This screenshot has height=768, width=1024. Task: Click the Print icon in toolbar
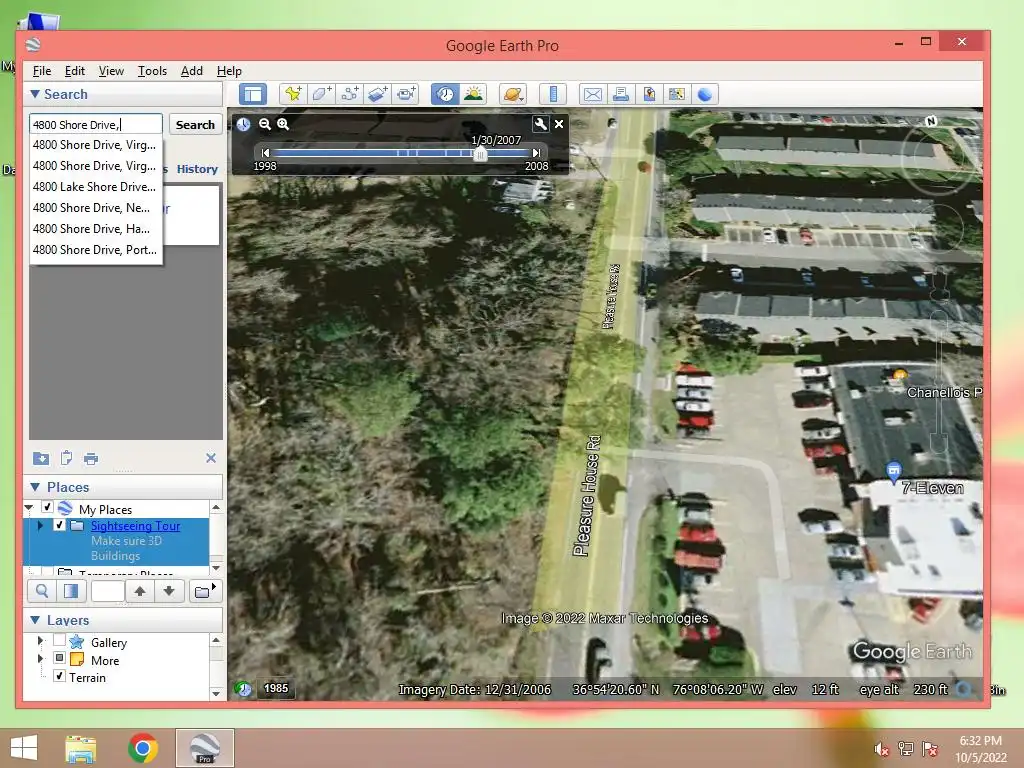pos(620,94)
